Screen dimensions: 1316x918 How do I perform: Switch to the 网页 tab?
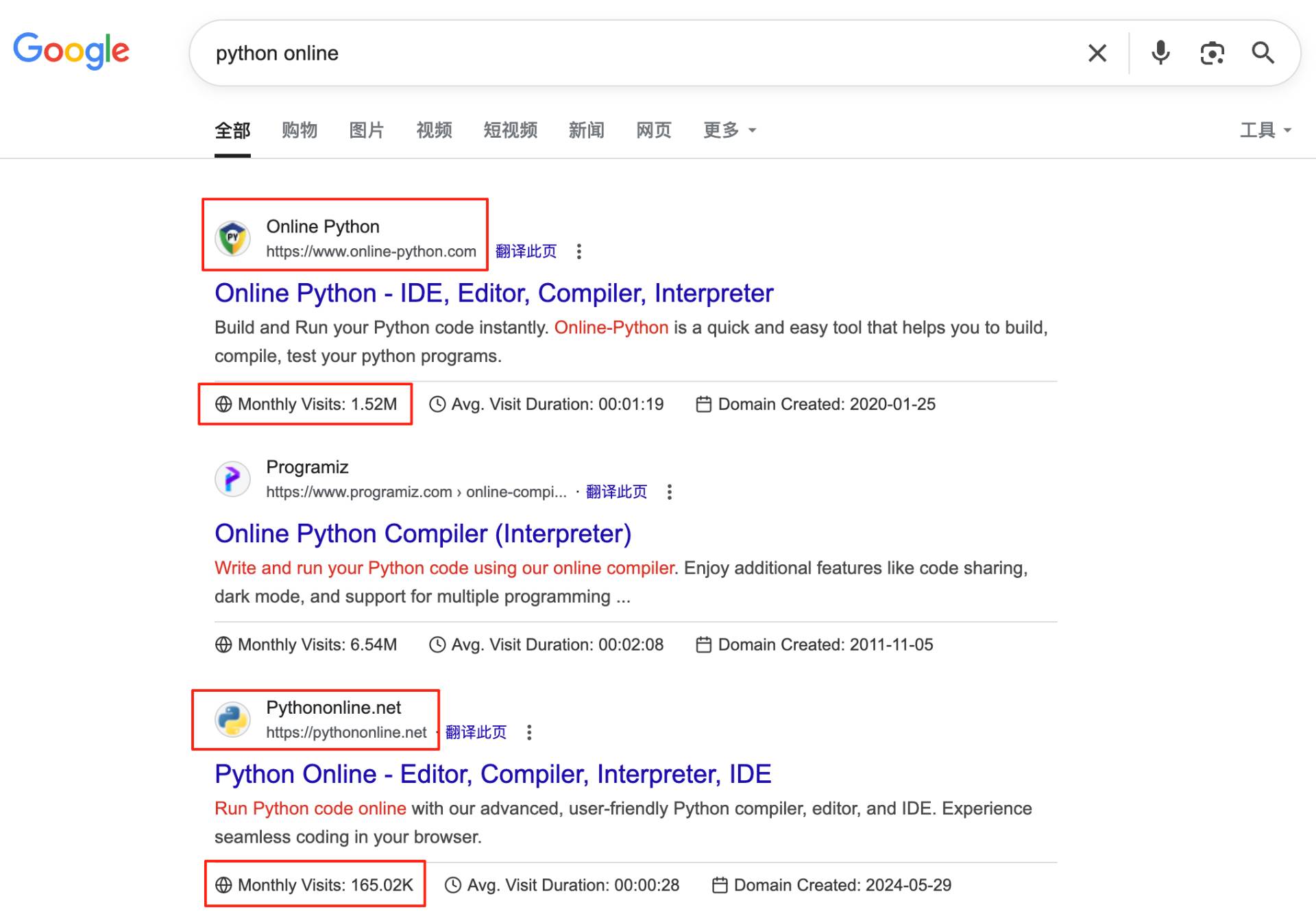pos(653,130)
